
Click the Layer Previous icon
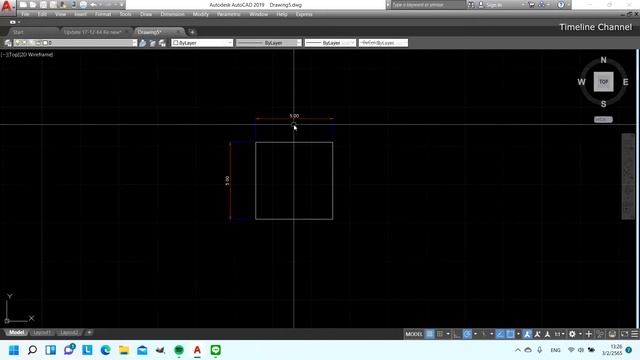[152, 43]
